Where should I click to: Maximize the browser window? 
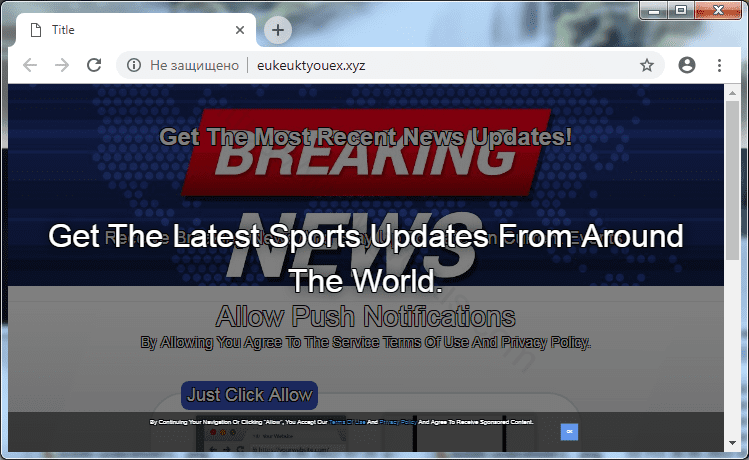[681, 10]
